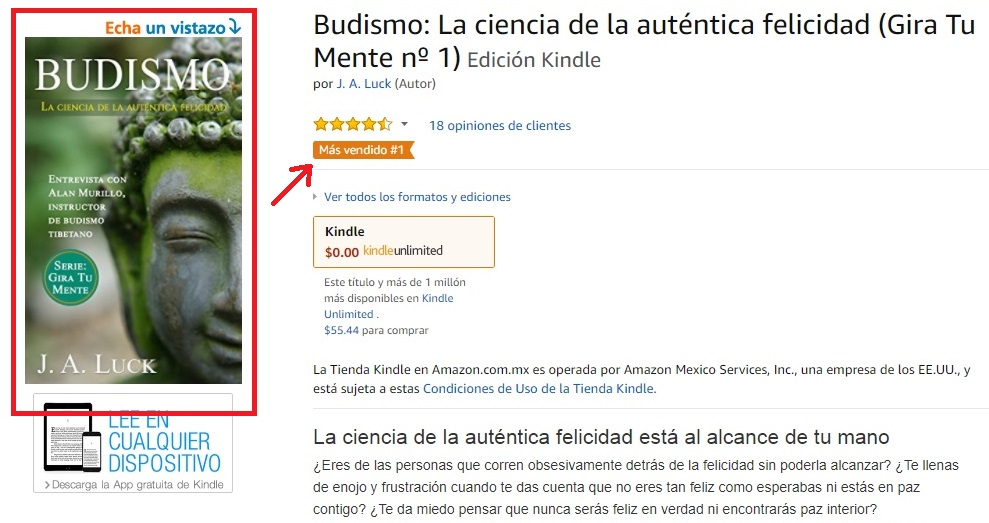Image resolution: width=989 pixels, height=523 pixels.
Task: Open Condiciones de Uso de la Tienda Kindle
Action: (539, 389)
